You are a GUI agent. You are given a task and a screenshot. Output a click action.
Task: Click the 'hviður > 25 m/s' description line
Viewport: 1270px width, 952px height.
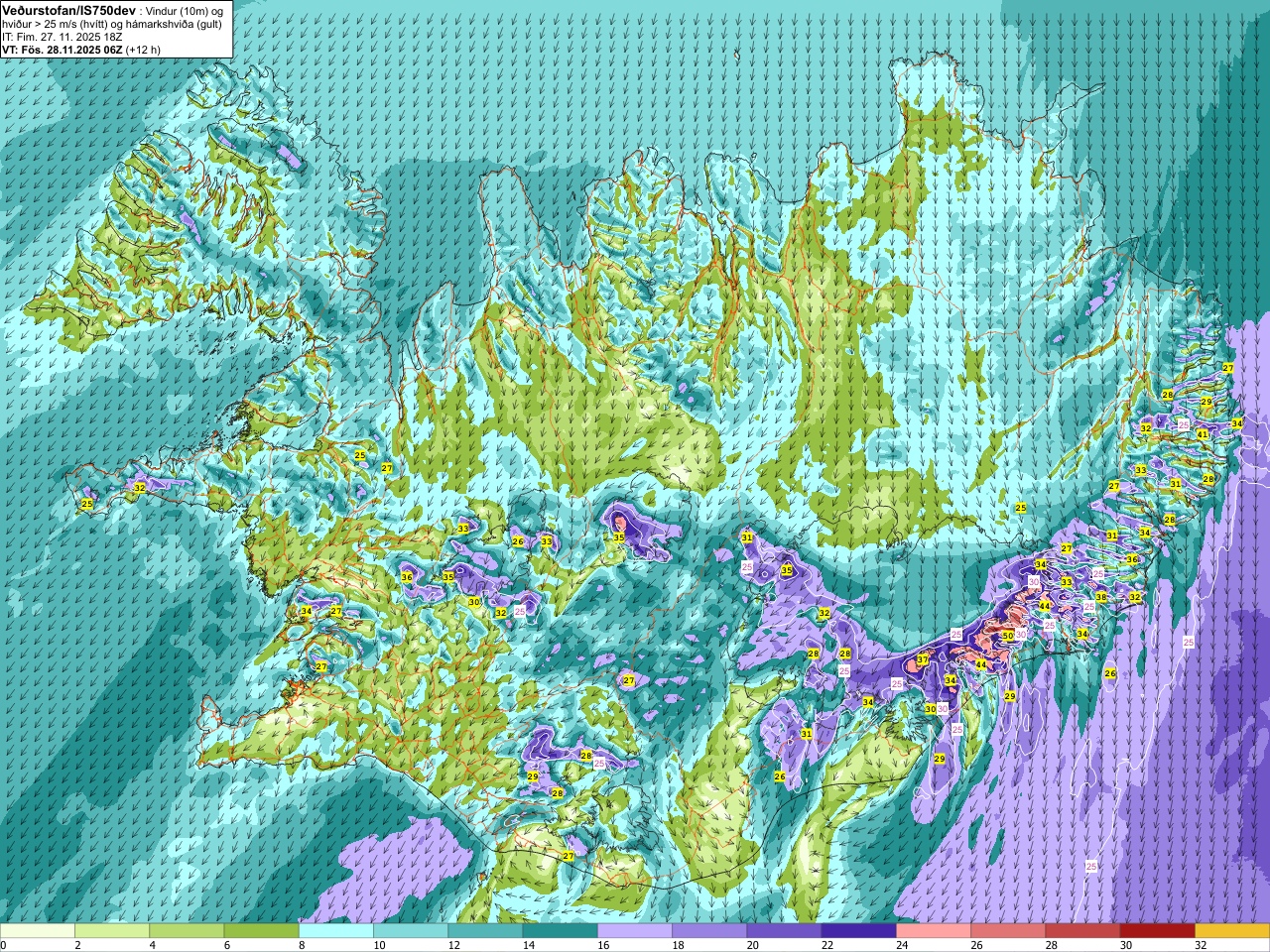(112, 23)
